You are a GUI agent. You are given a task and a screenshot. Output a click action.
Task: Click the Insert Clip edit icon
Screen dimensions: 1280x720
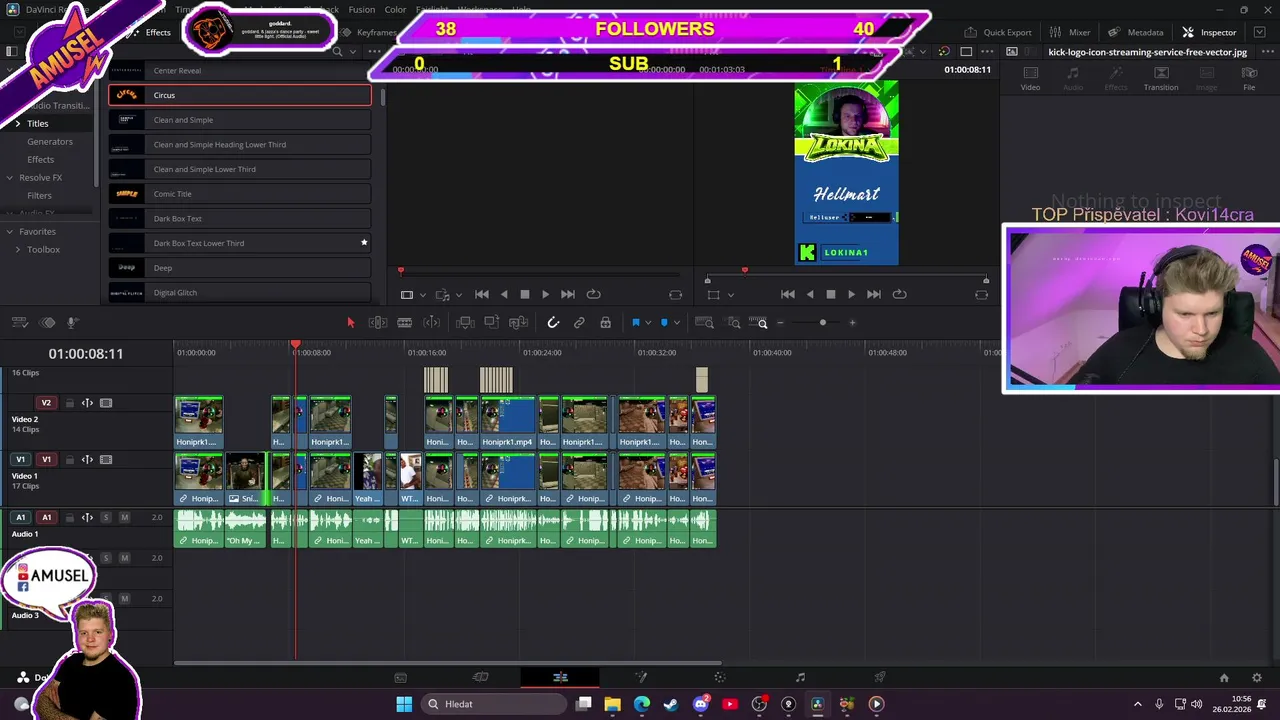pyautogui.click(x=465, y=322)
